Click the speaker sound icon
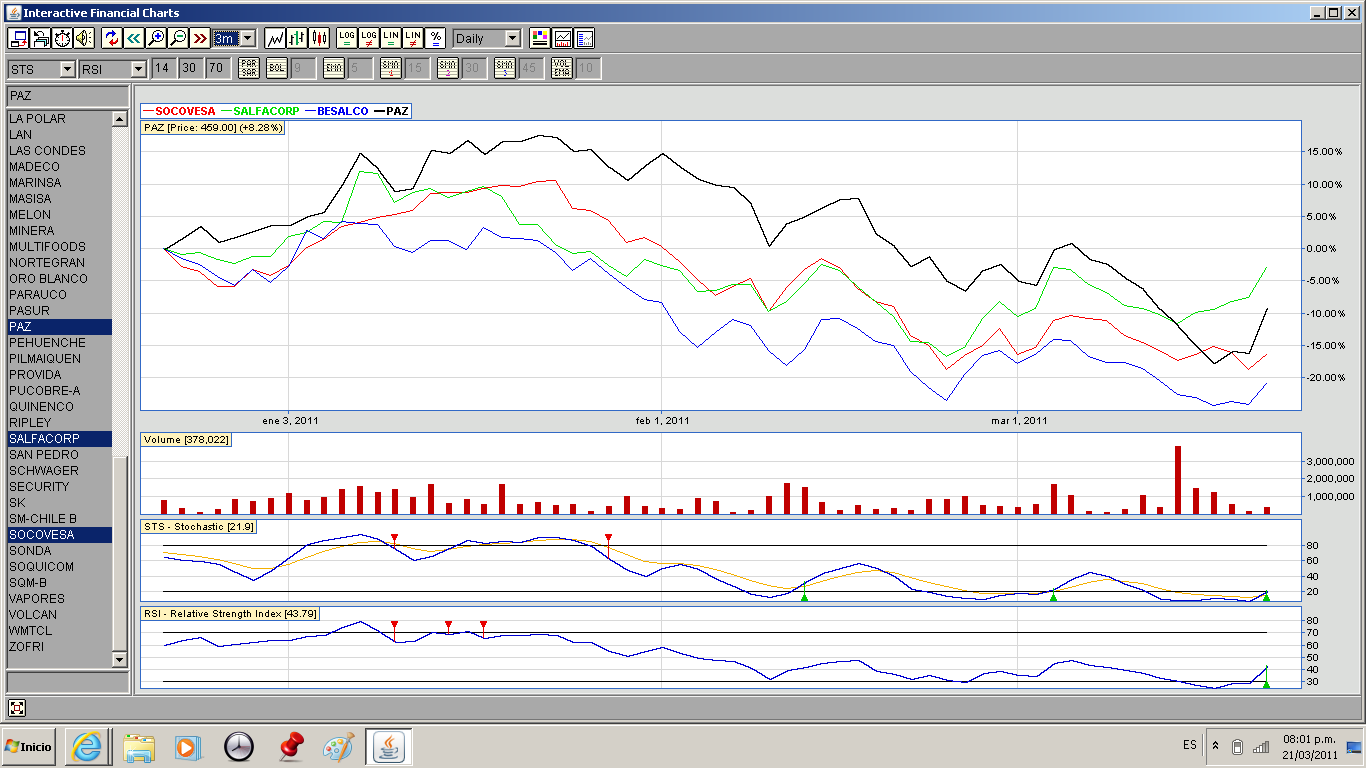 [x=84, y=38]
